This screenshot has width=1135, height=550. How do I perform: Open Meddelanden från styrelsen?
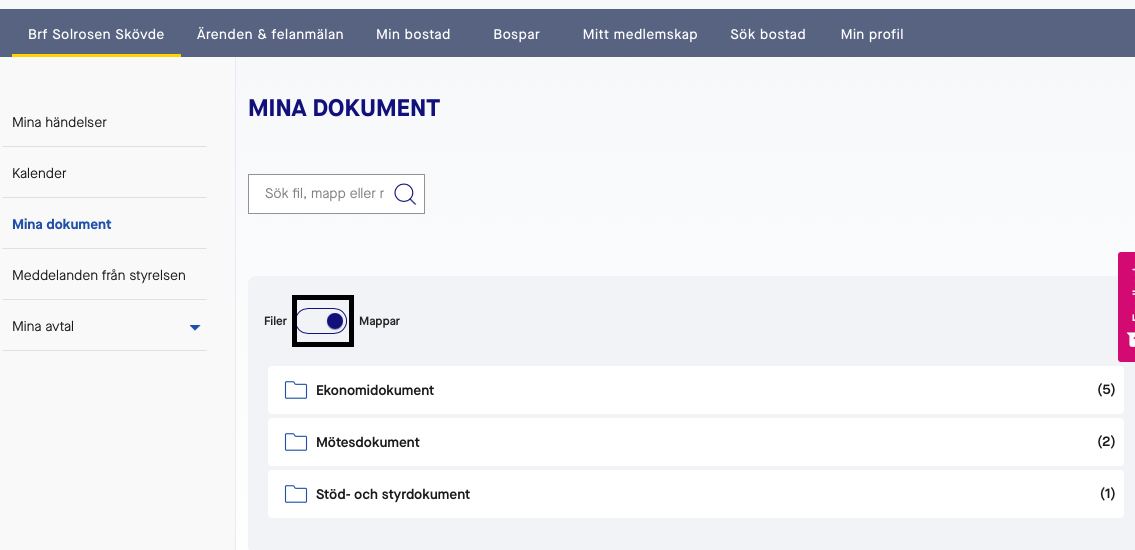[99, 275]
